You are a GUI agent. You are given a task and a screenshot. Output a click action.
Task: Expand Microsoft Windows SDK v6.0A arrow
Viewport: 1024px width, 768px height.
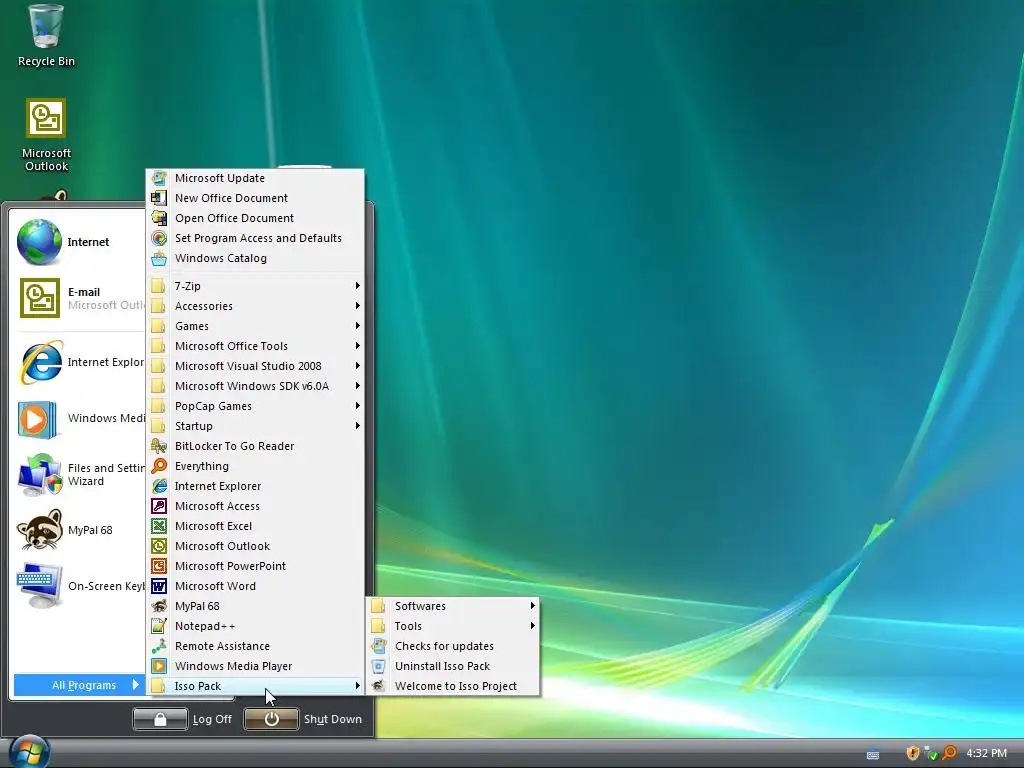click(357, 386)
